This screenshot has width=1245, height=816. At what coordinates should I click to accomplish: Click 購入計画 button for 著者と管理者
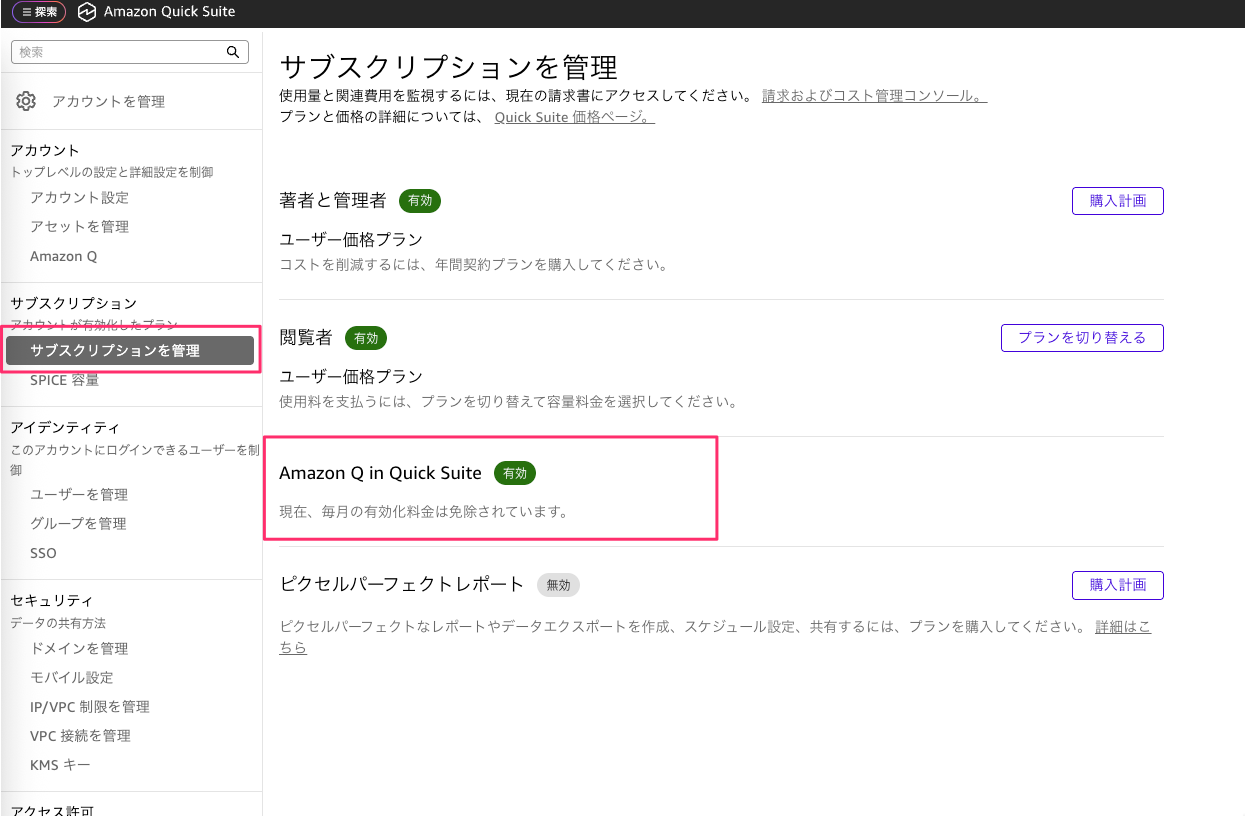point(1117,201)
